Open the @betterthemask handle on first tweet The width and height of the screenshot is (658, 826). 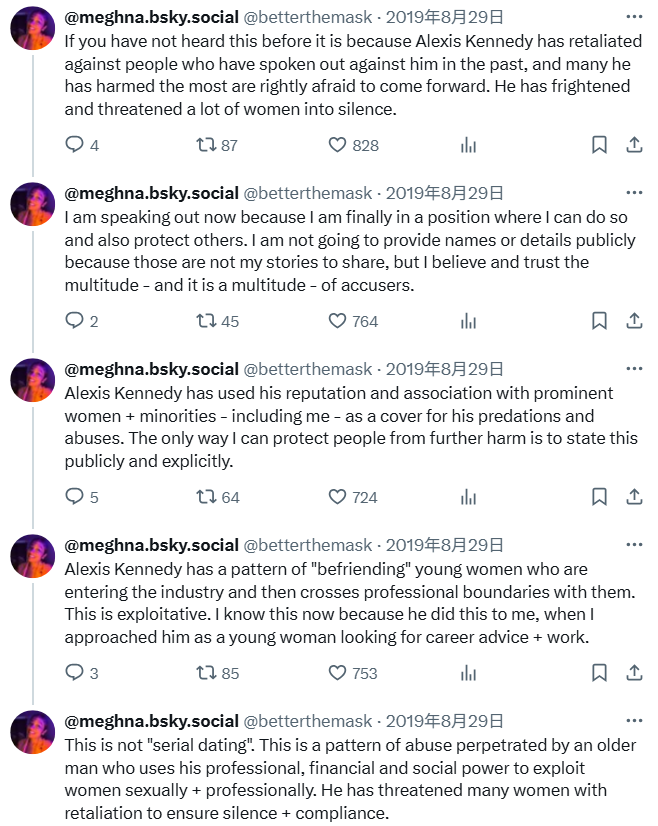(308, 17)
